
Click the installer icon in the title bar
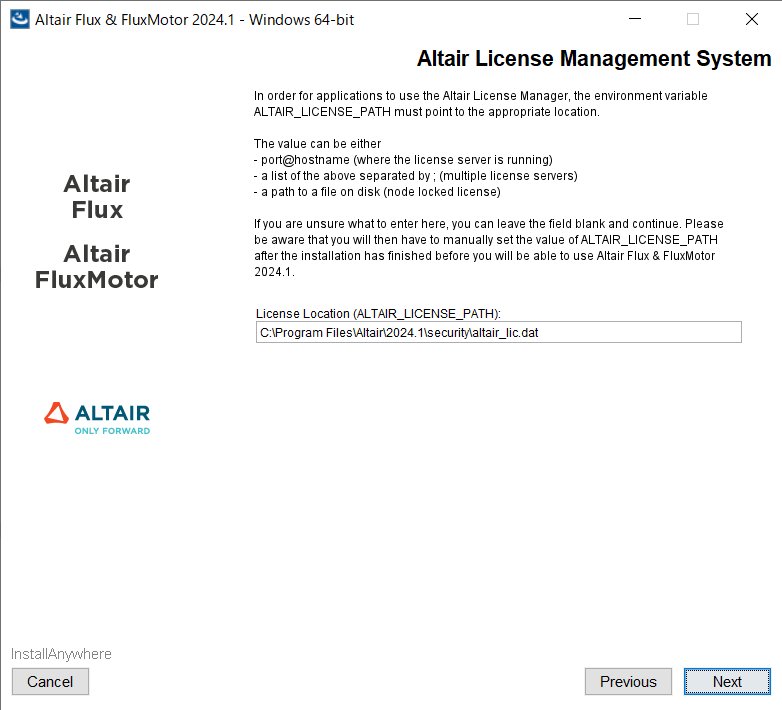20,19
